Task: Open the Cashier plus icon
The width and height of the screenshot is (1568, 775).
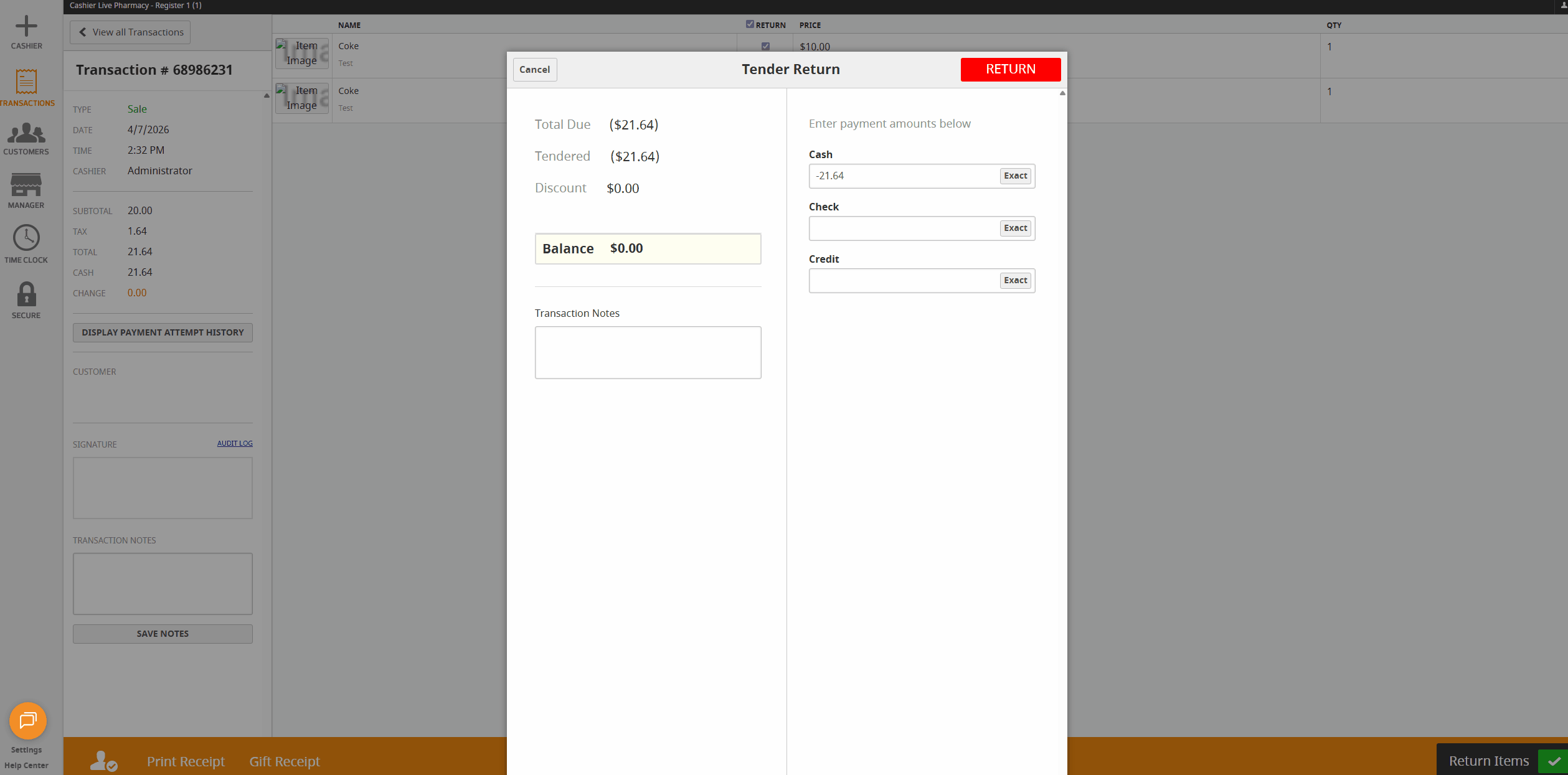Action: [x=26, y=27]
